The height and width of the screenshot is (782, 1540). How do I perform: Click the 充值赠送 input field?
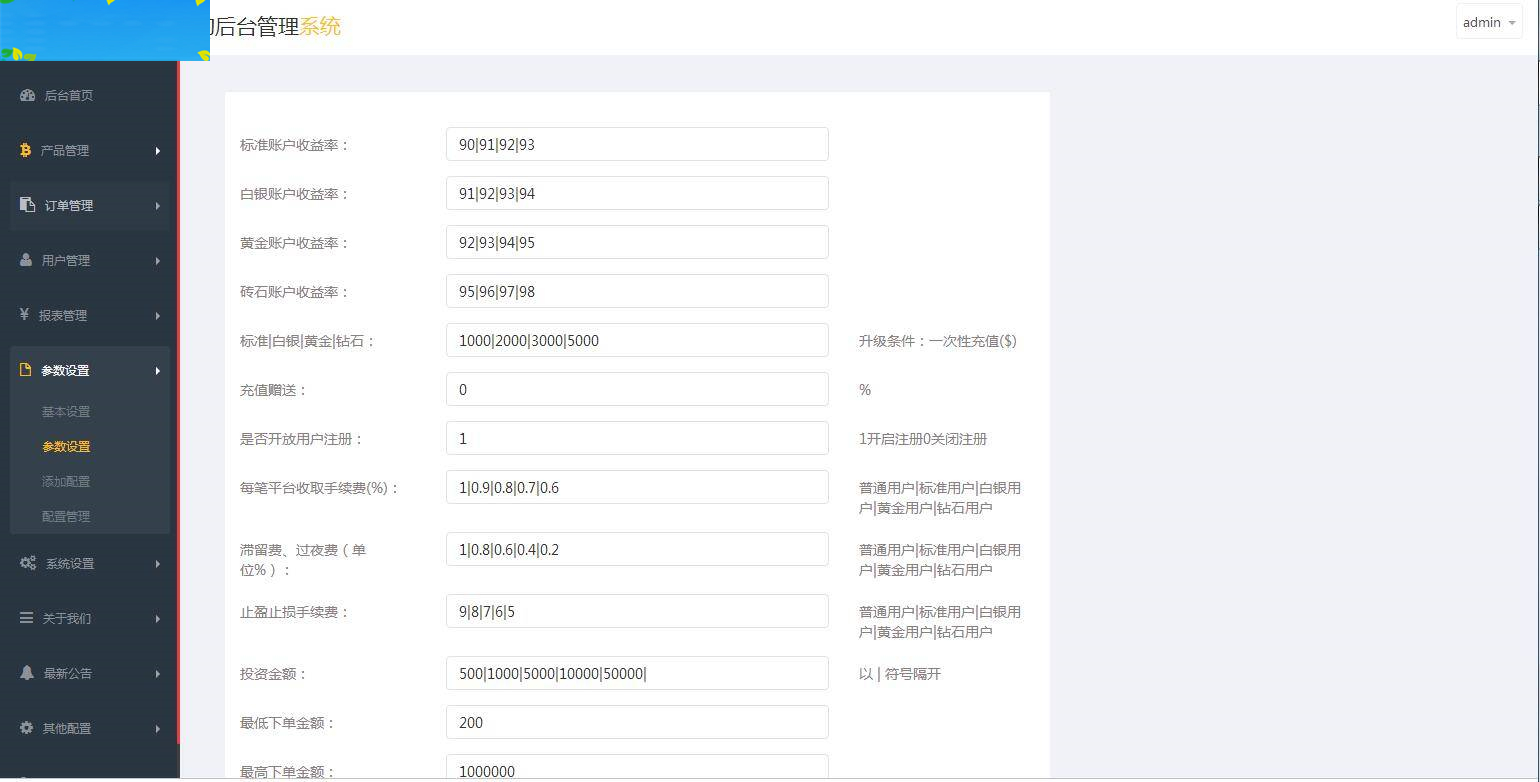pos(637,389)
